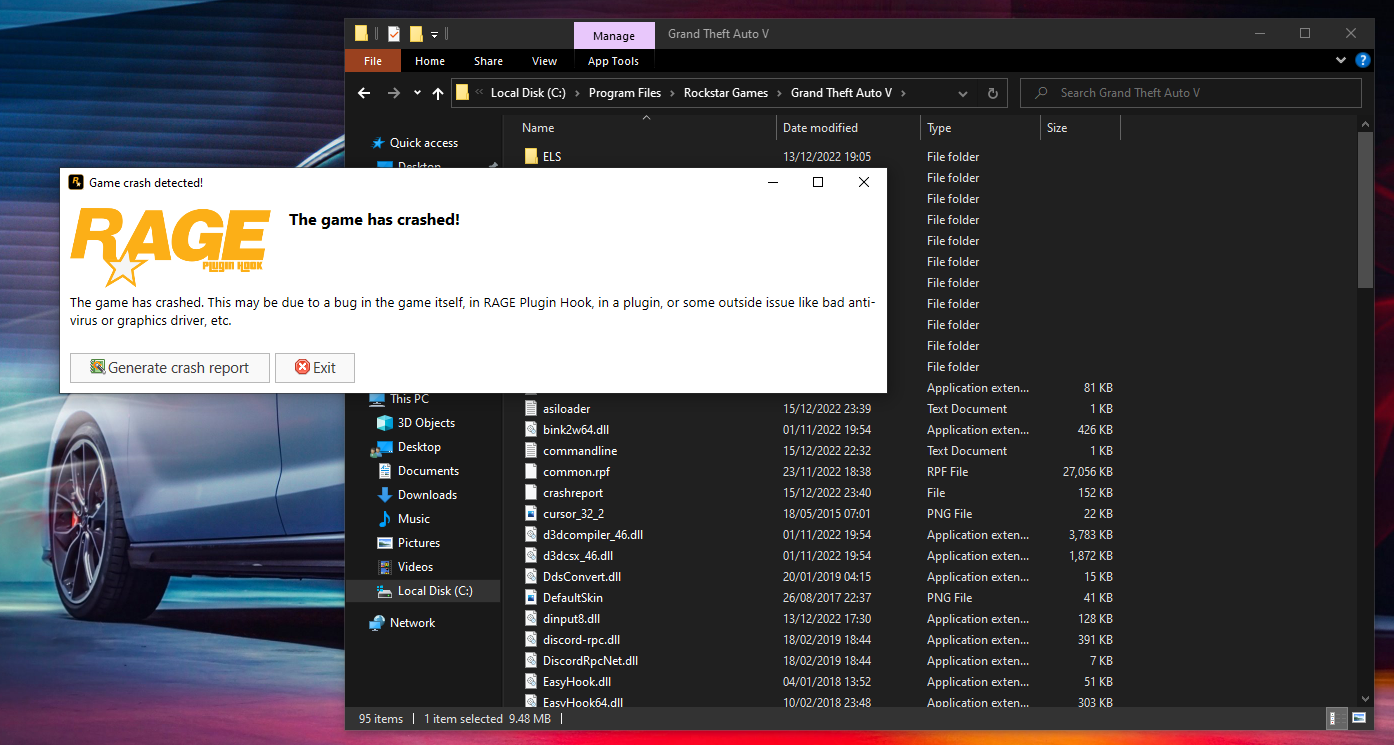
Task: Open Customize Quick Access Toolbar dropdown
Action: click(435, 35)
